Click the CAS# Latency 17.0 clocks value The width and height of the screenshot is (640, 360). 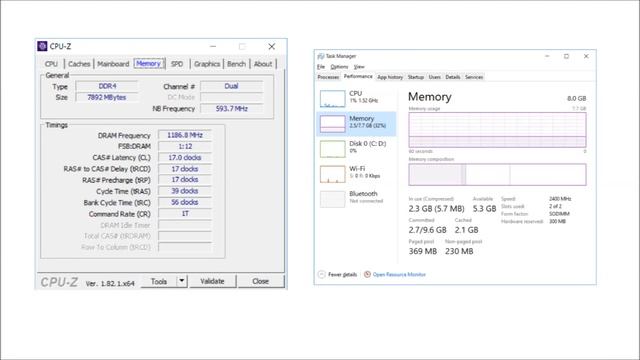[x=185, y=158]
